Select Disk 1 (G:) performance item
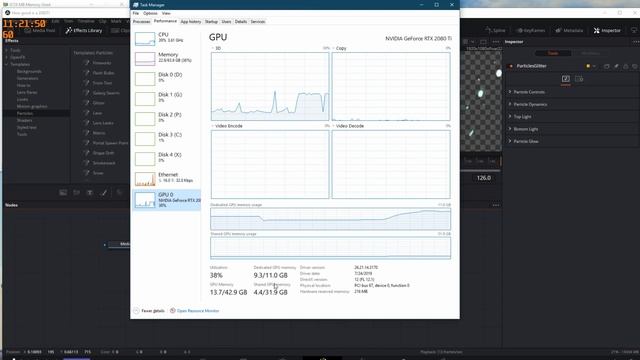 click(x=167, y=98)
